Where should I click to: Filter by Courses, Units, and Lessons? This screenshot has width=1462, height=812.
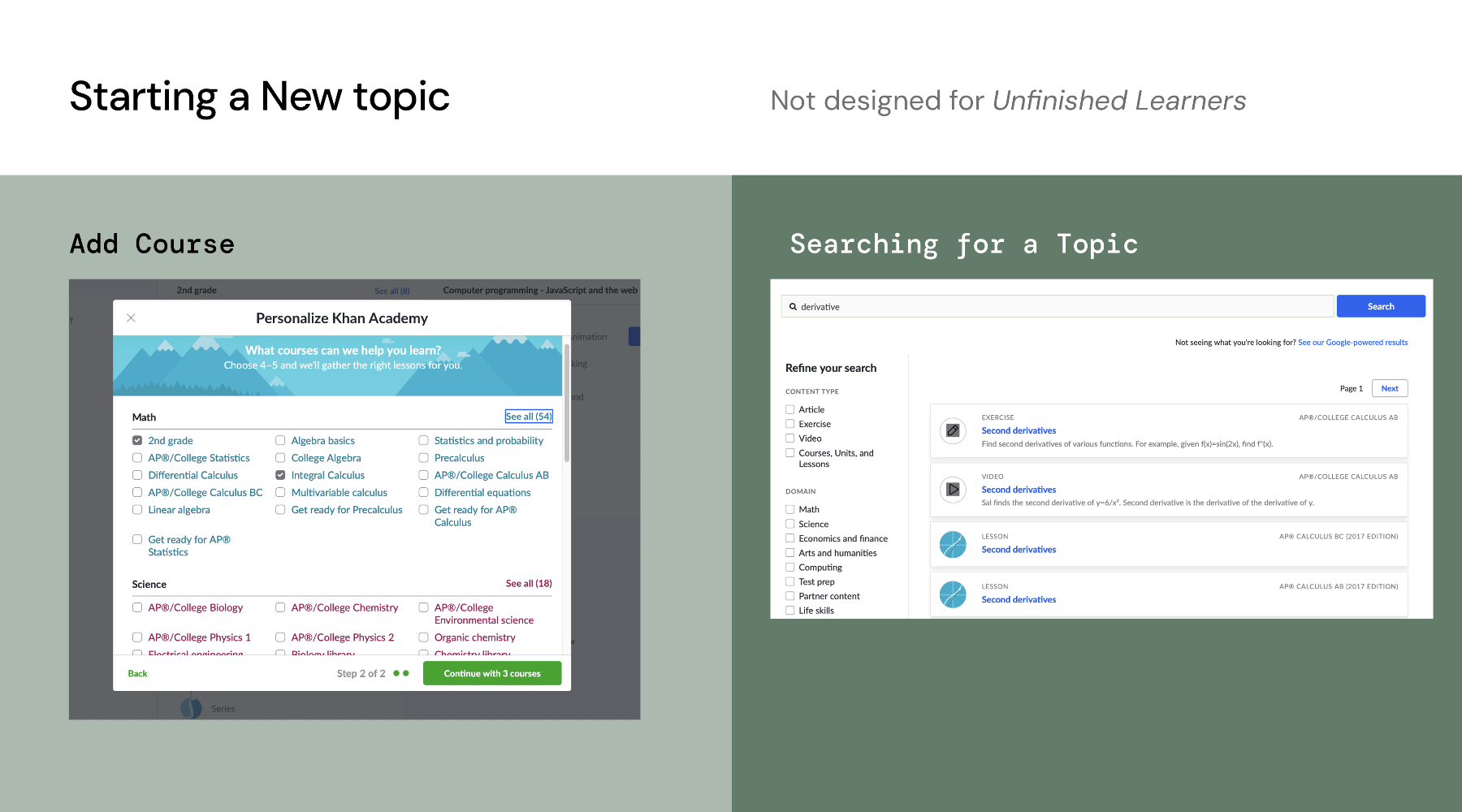789,453
